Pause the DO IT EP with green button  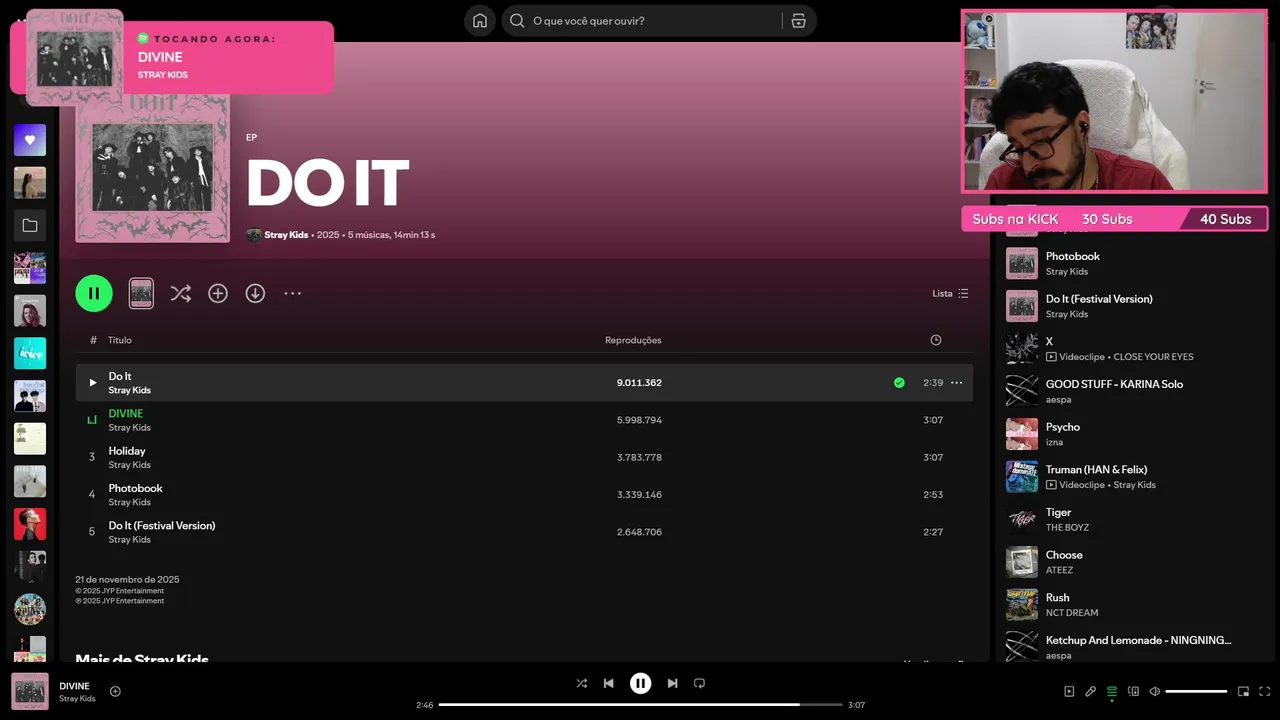[94, 293]
